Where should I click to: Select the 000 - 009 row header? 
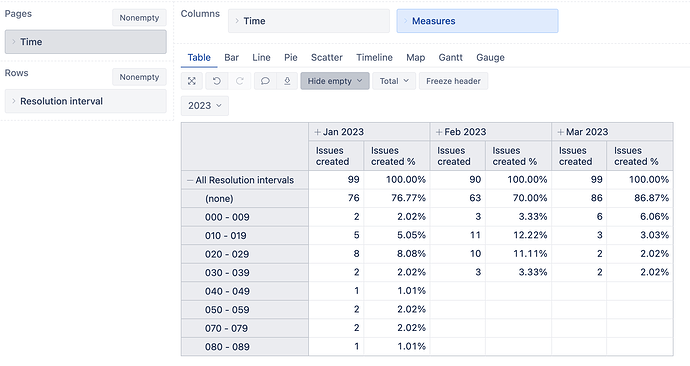click(x=245, y=217)
